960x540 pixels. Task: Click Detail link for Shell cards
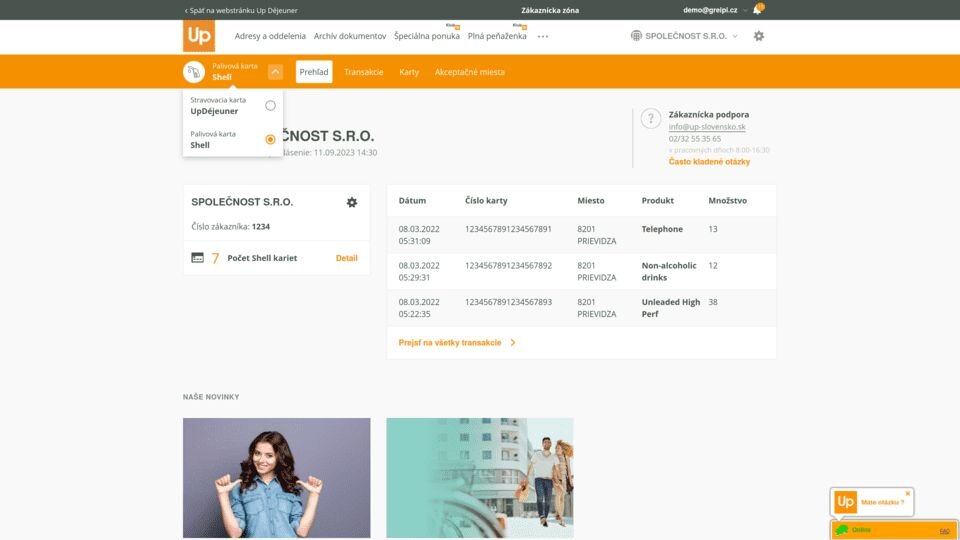347,258
